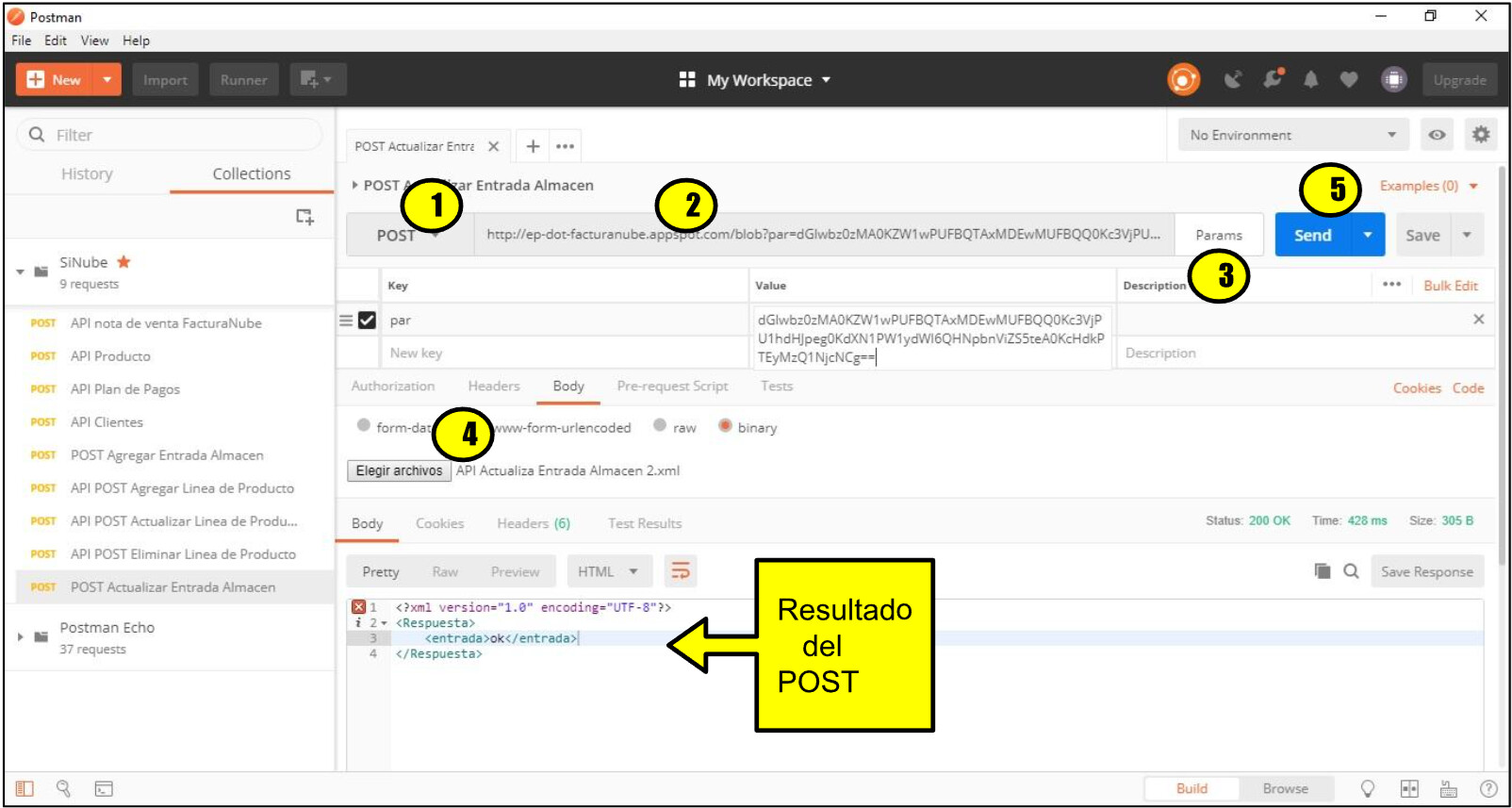Open the File menu
The image size is (1512, 808).
(22, 41)
